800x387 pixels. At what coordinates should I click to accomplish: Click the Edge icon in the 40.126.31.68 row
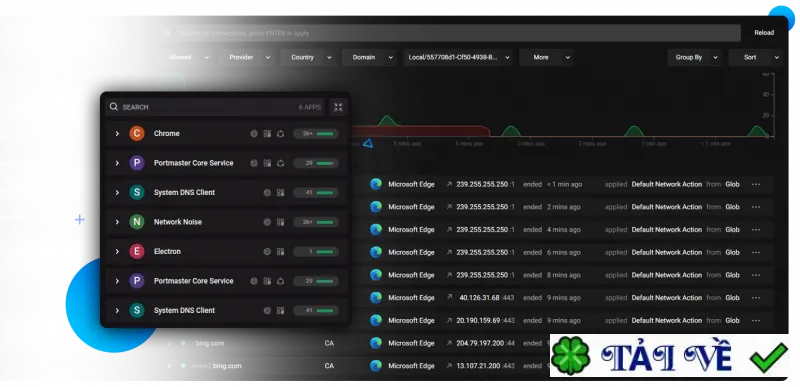pyautogui.click(x=376, y=298)
